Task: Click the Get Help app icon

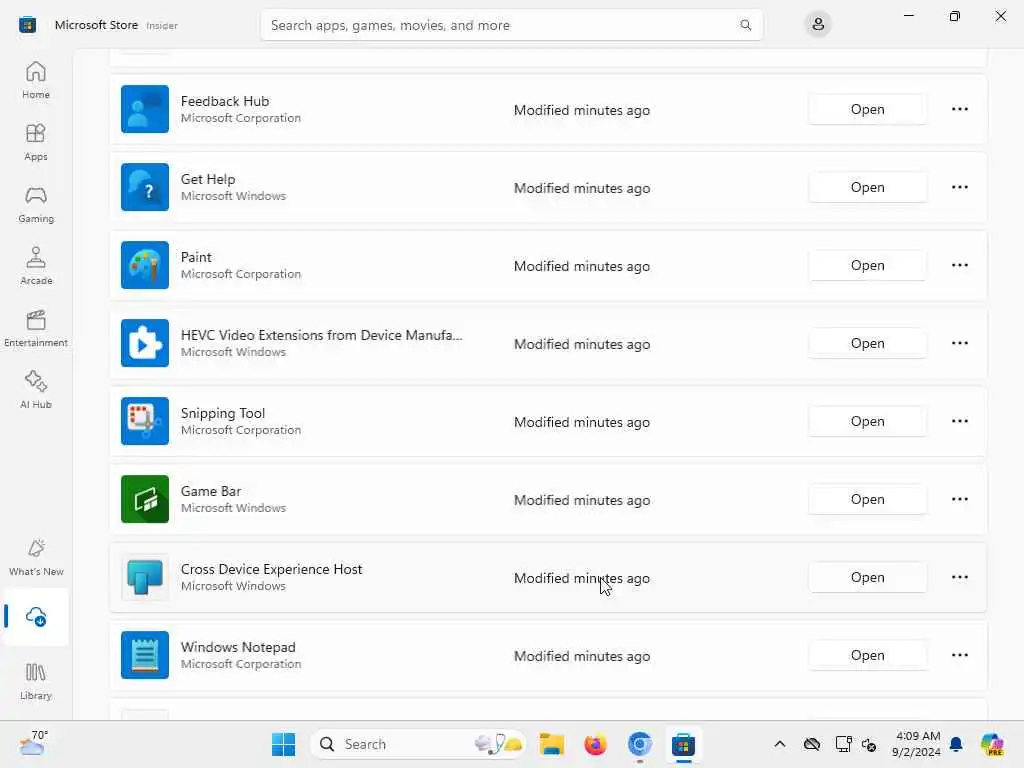Action: pyautogui.click(x=145, y=187)
